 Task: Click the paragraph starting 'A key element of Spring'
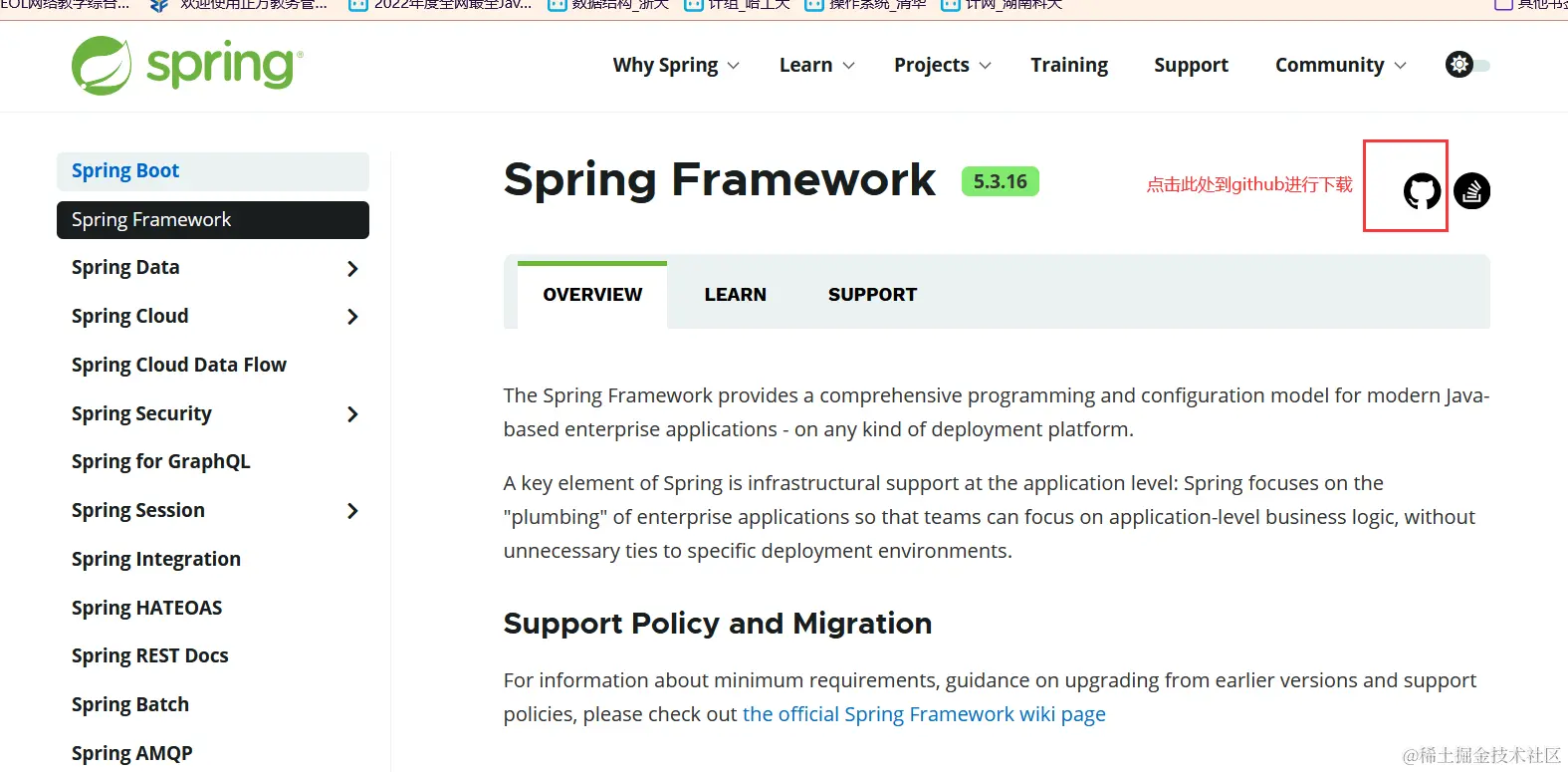[990, 517]
